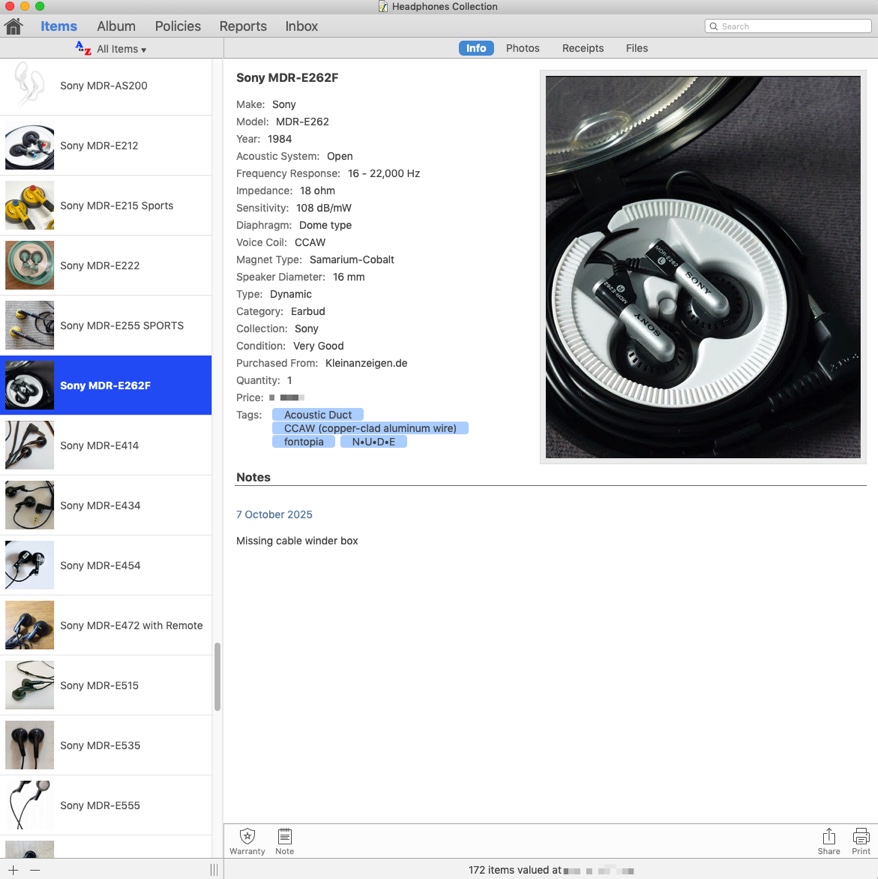This screenshot has height=879, width=878.
Task: Select Sony MDR-E212 in the list
Action: click(106, 146)
